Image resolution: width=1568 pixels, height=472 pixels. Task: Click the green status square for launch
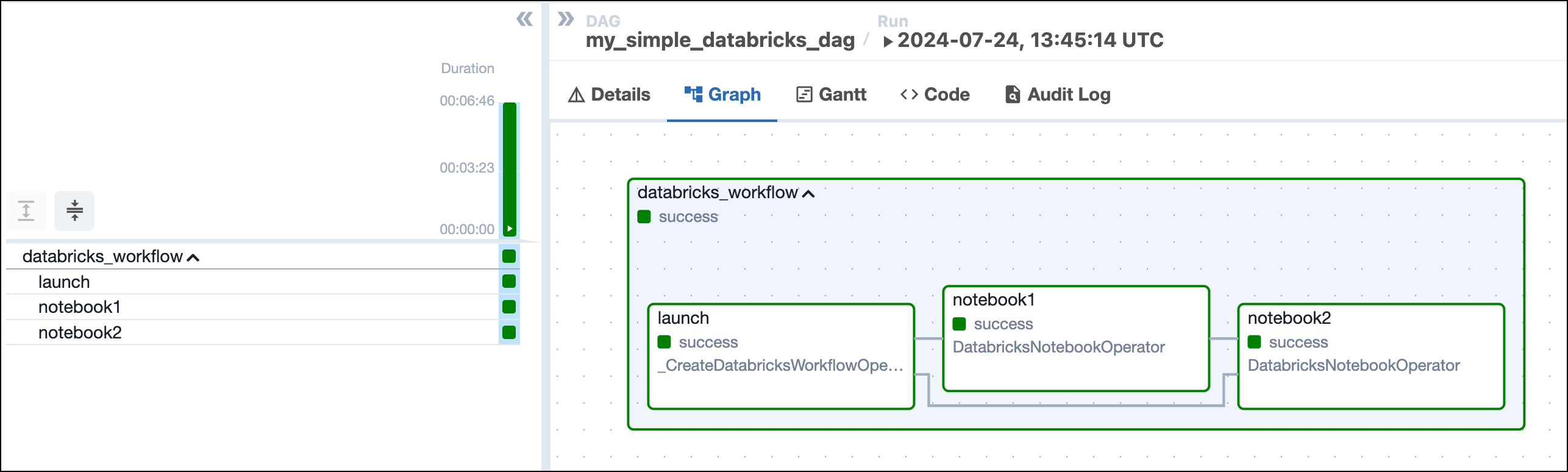(509, 281)
